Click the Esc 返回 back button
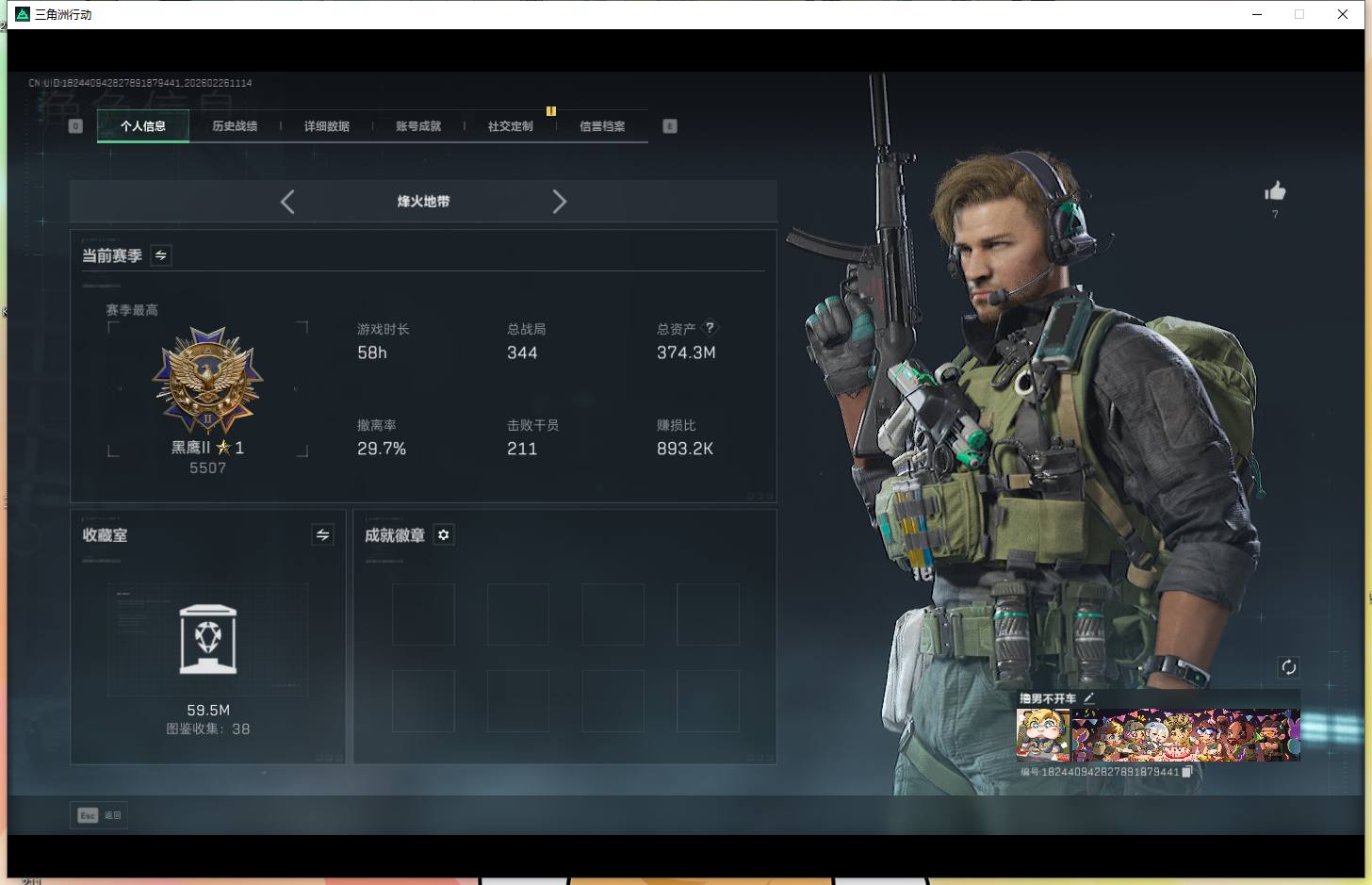 click(99, 815)
